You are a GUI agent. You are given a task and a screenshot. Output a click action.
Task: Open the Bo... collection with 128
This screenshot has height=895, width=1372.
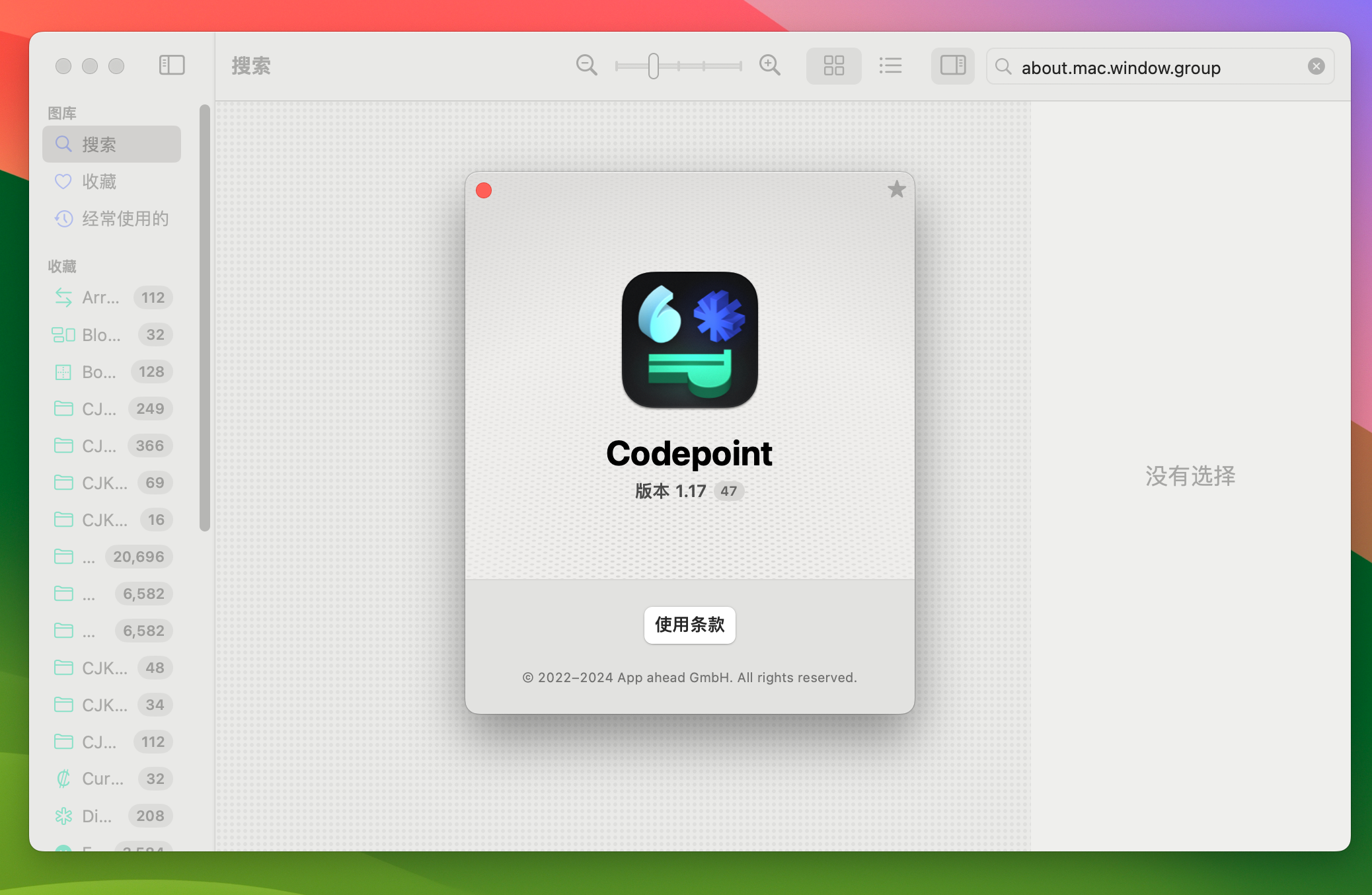[x=112, y=371]
